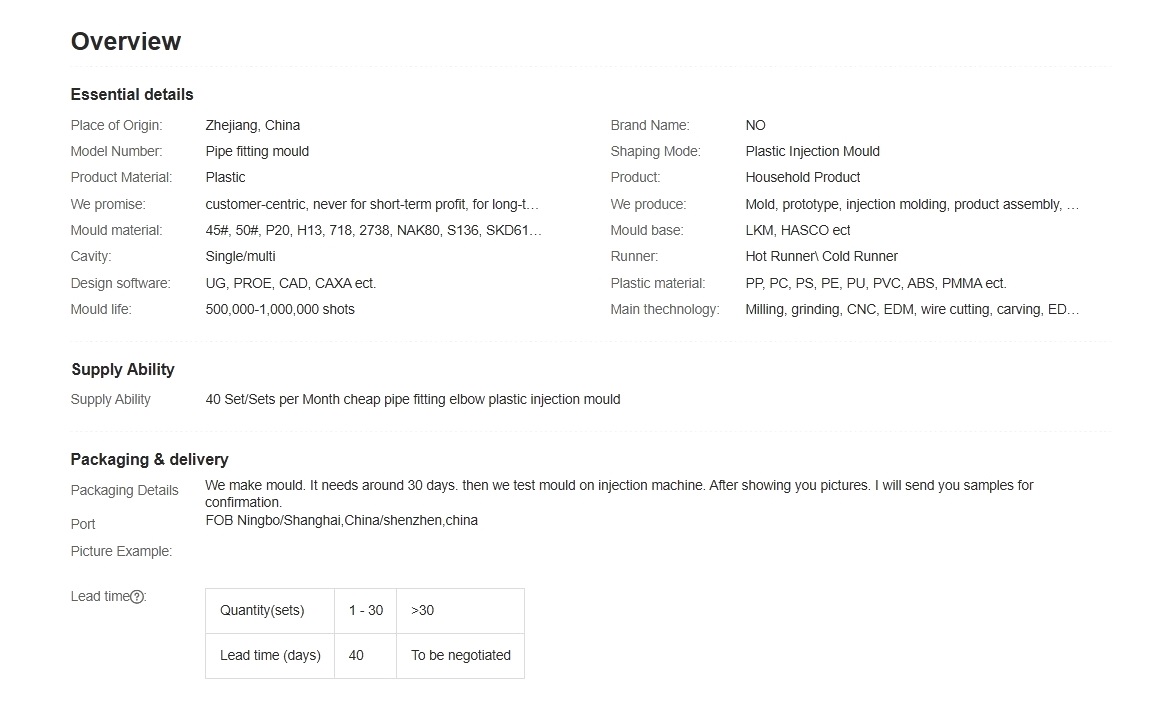Click the truncated "We promise" value text
Viewport: 1160px width, 719px height.
[x=372, y=204]
